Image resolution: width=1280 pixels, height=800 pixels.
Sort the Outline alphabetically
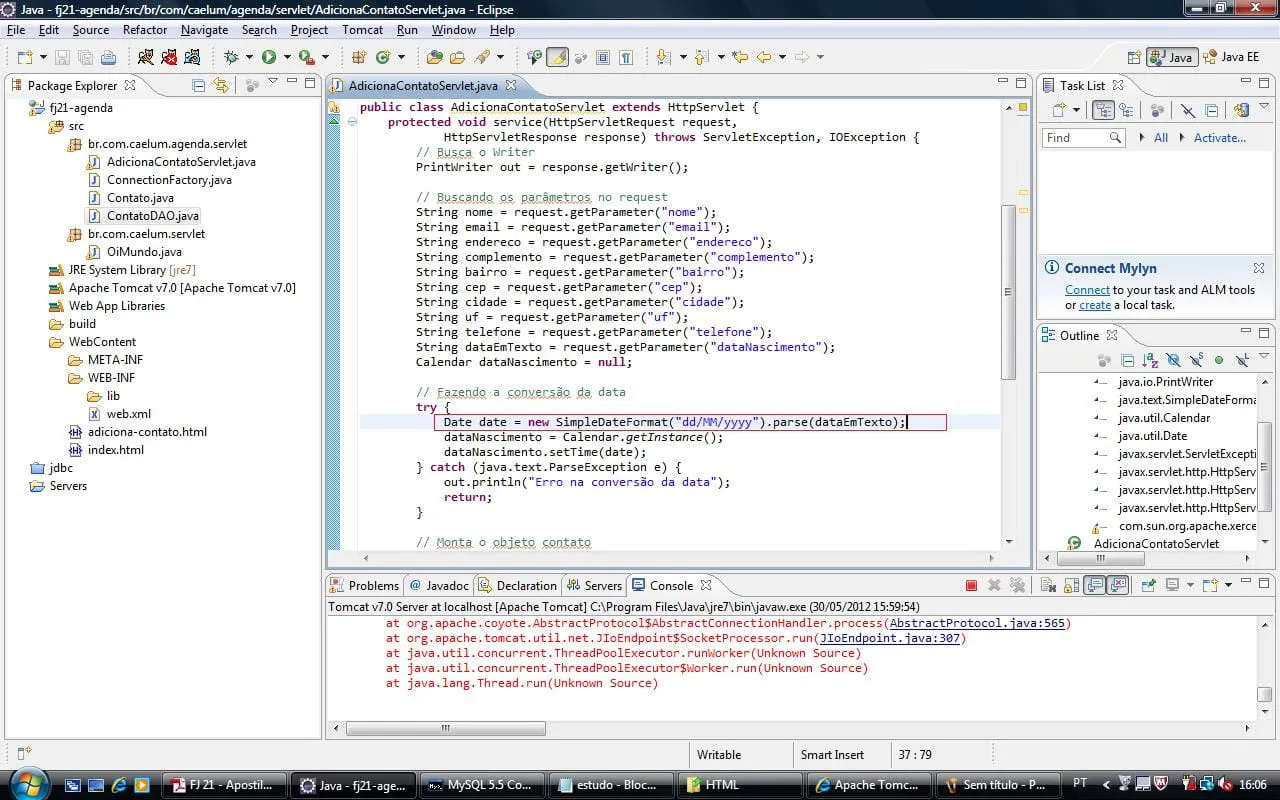1150,360
